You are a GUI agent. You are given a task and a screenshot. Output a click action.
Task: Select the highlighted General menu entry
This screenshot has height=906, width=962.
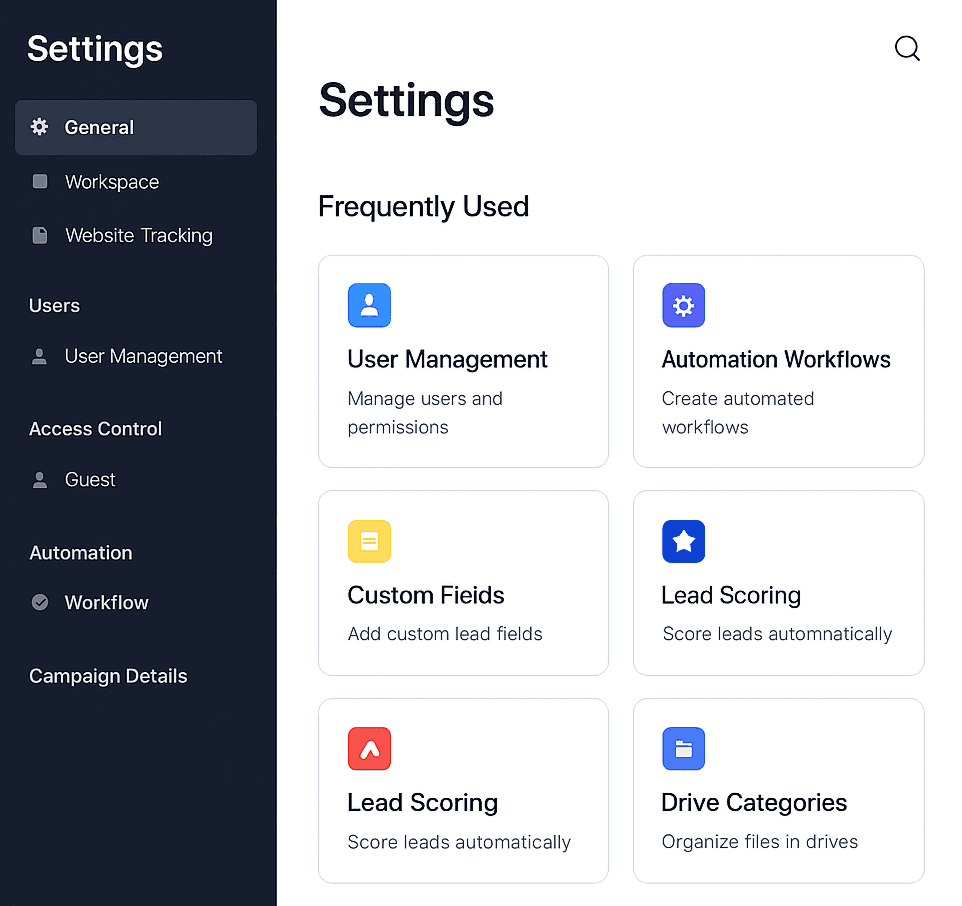[99, 127]
